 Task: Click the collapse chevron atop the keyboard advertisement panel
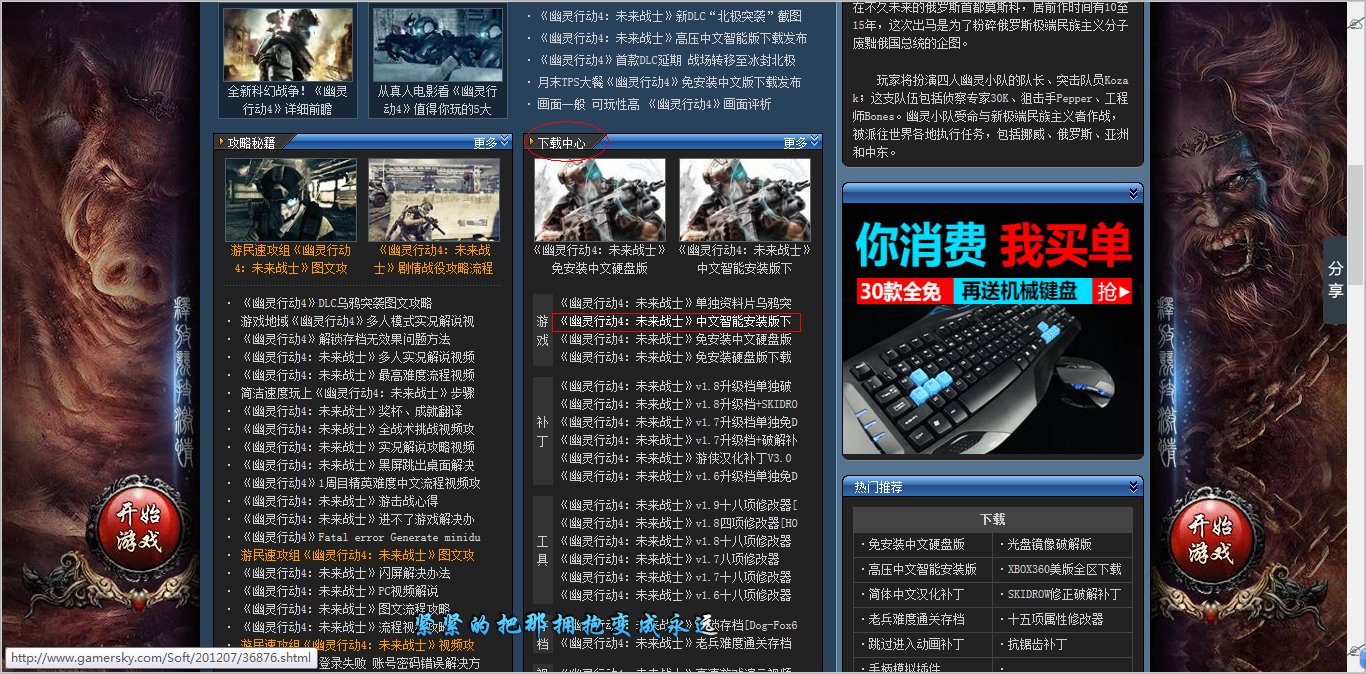(1134, 194)
